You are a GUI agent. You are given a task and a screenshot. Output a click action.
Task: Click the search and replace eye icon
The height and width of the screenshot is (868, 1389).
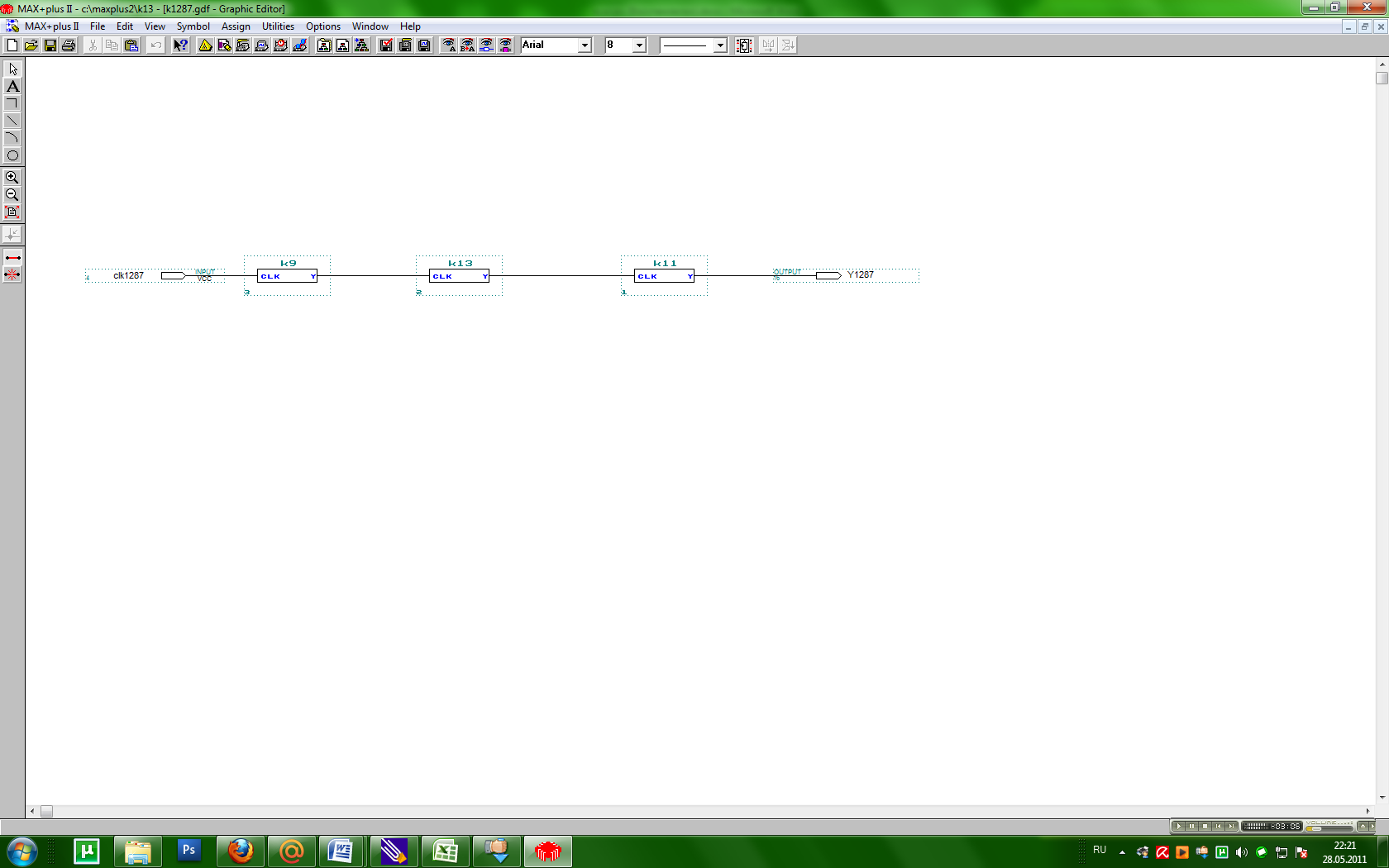468,45
